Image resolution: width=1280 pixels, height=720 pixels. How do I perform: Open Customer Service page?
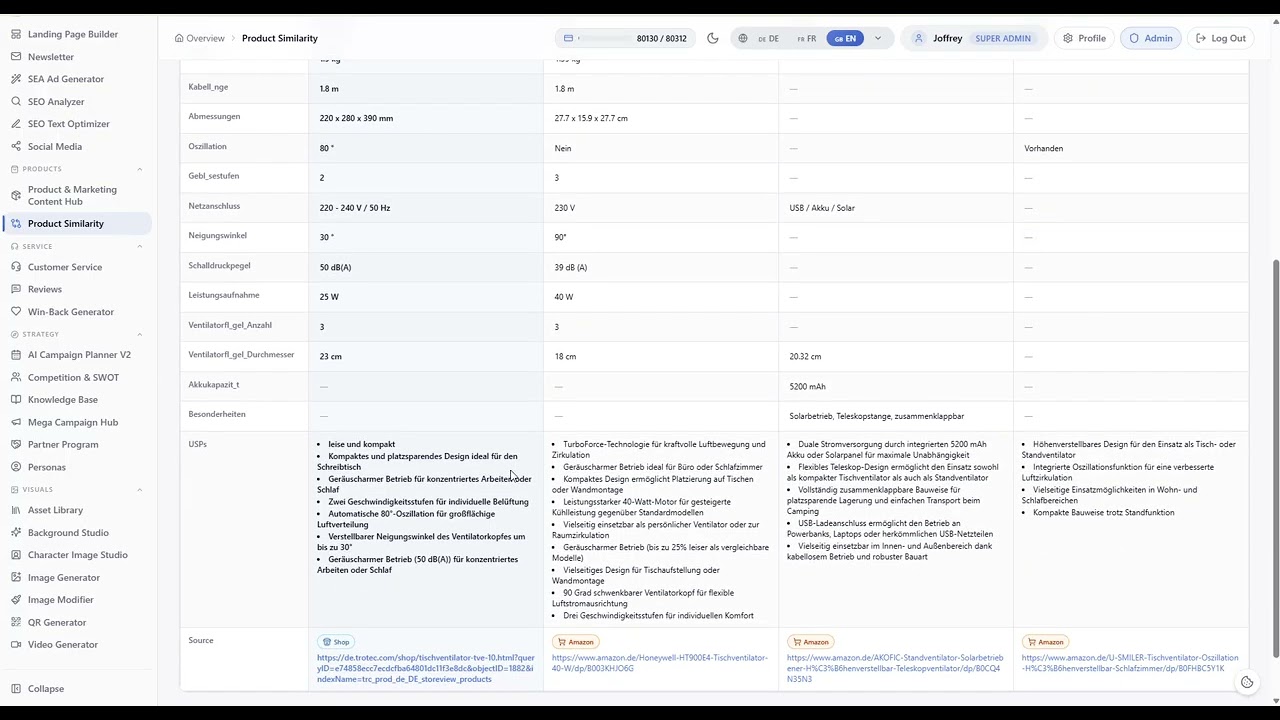65,267
